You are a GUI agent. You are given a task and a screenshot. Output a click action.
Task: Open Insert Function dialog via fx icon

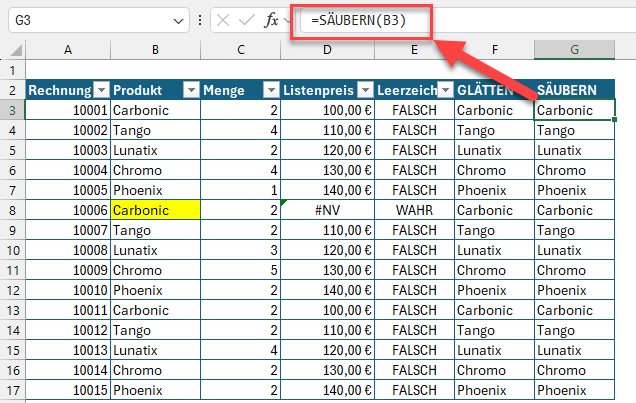coord(271,20)
